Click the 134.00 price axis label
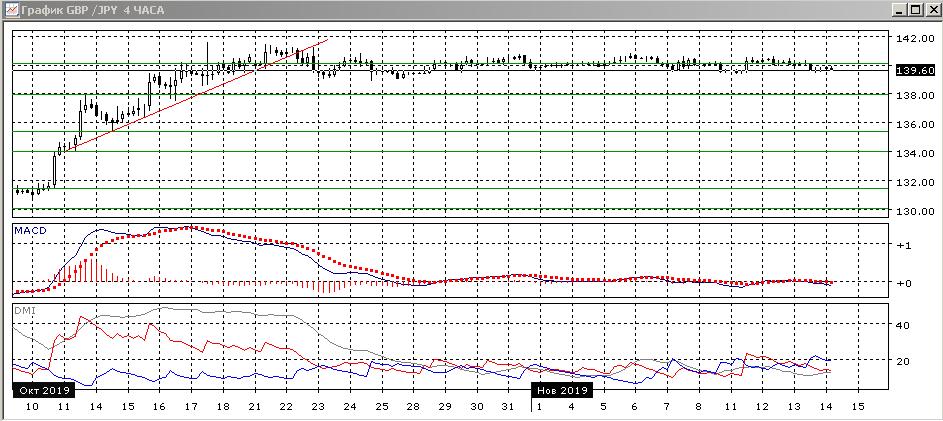 click(915, 153)
